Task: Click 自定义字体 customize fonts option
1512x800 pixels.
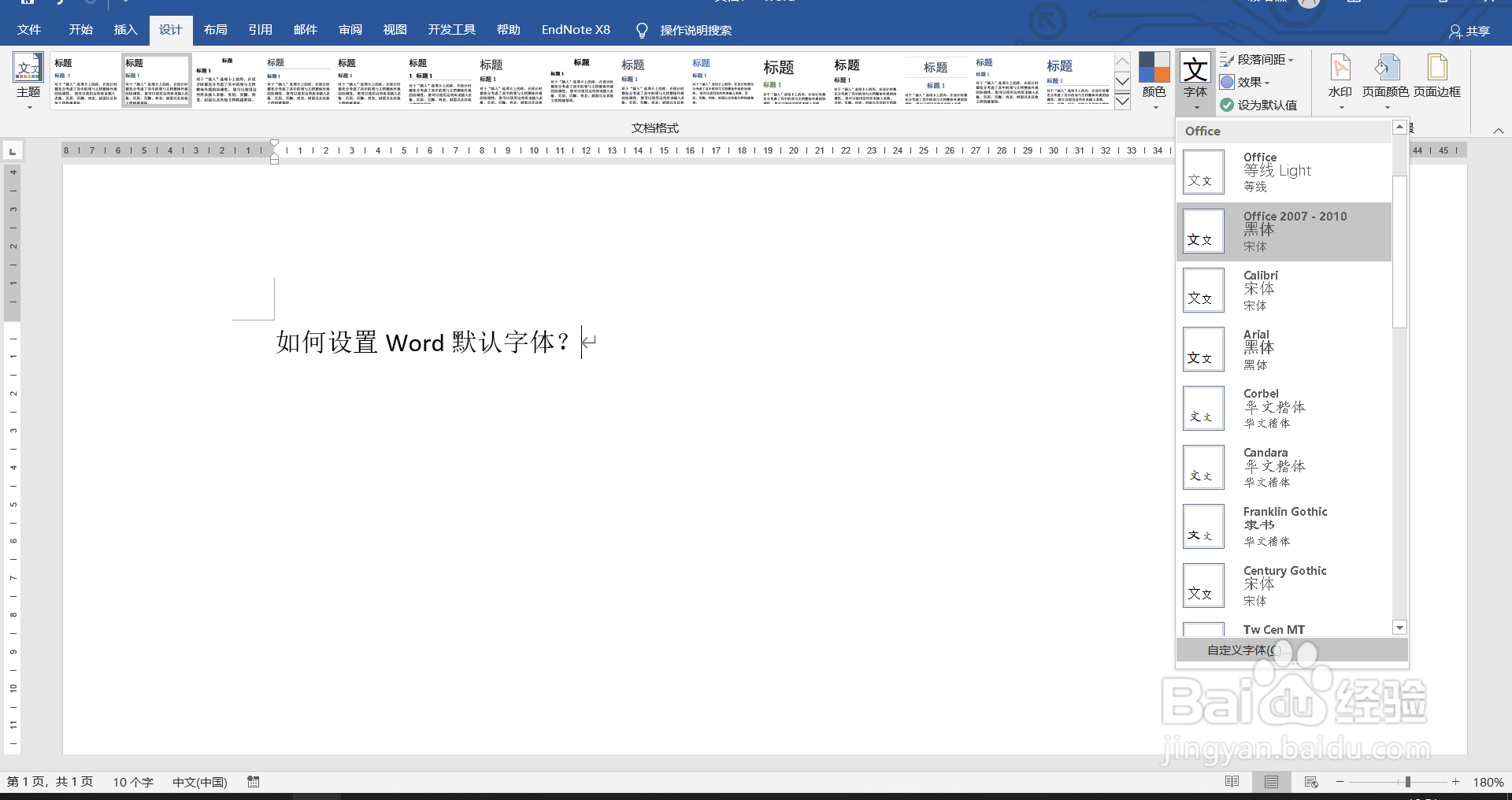Action: 1291,650
